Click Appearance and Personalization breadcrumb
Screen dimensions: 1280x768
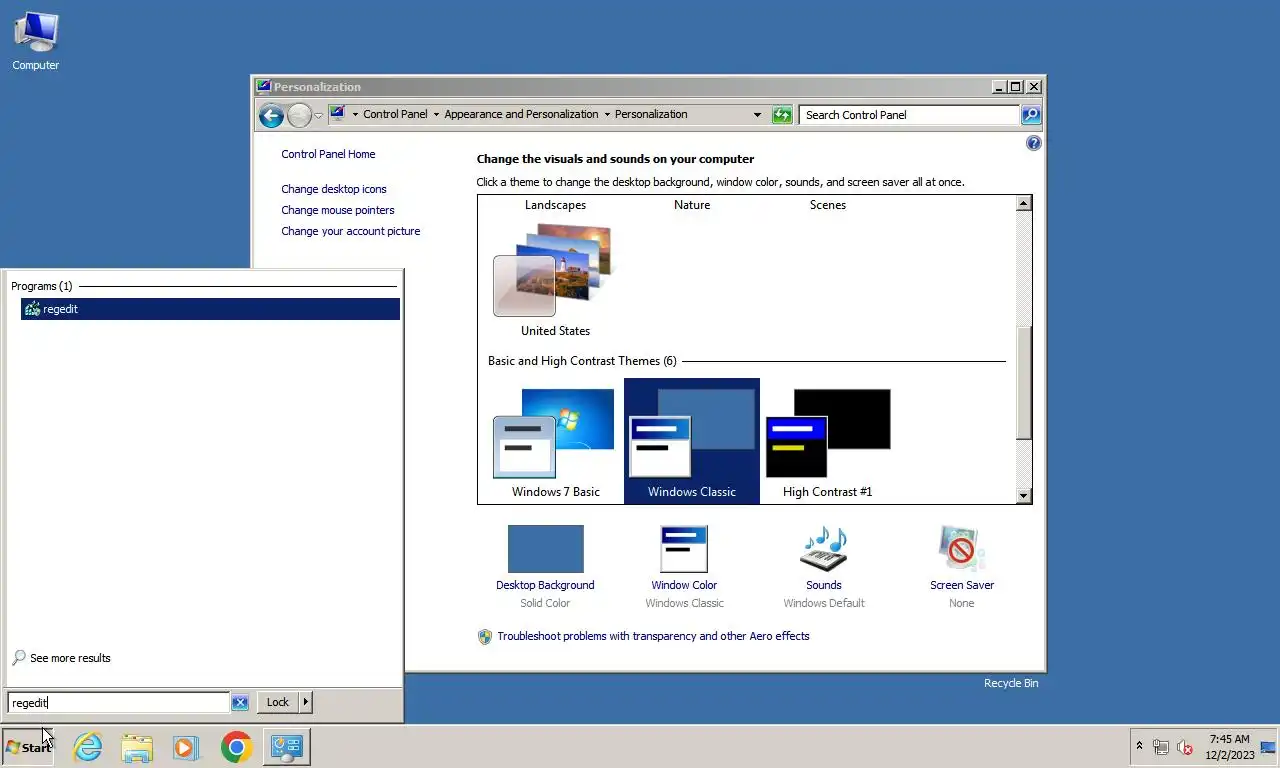[x=521, y=114]
